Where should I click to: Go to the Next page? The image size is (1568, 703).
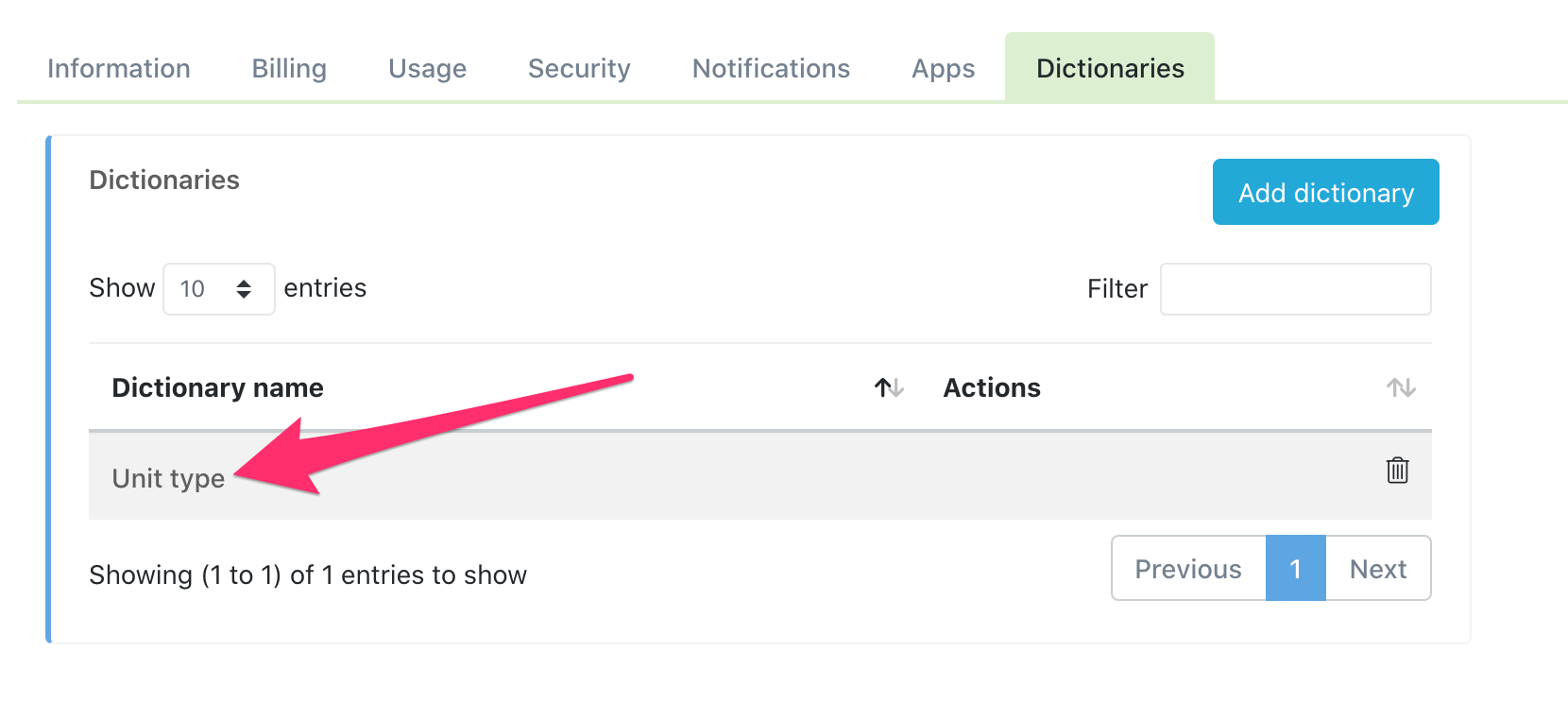[x=1378, y=569]
